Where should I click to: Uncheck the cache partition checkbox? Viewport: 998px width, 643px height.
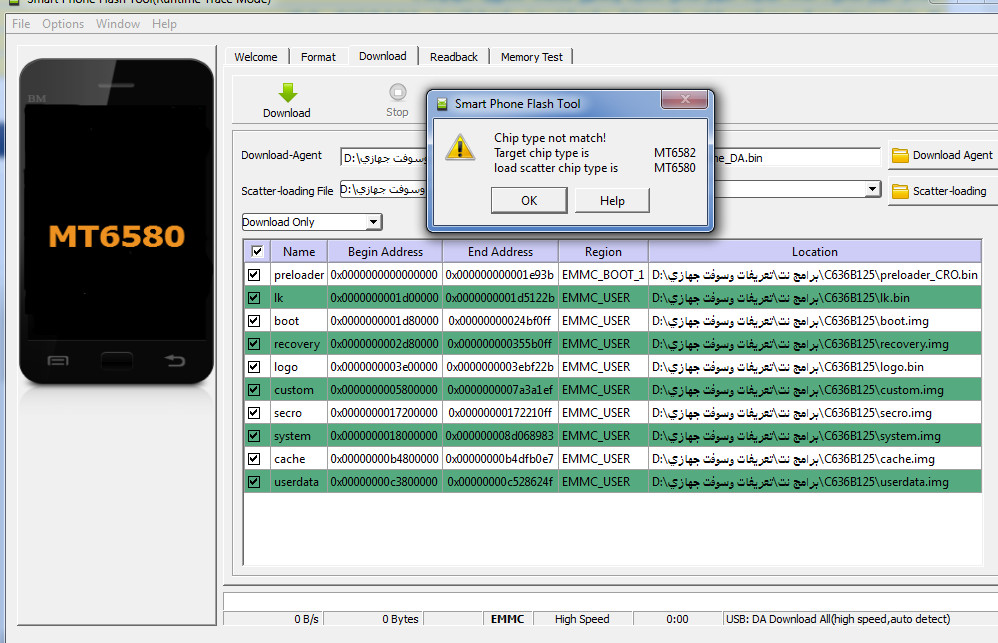tap(254, 458)
